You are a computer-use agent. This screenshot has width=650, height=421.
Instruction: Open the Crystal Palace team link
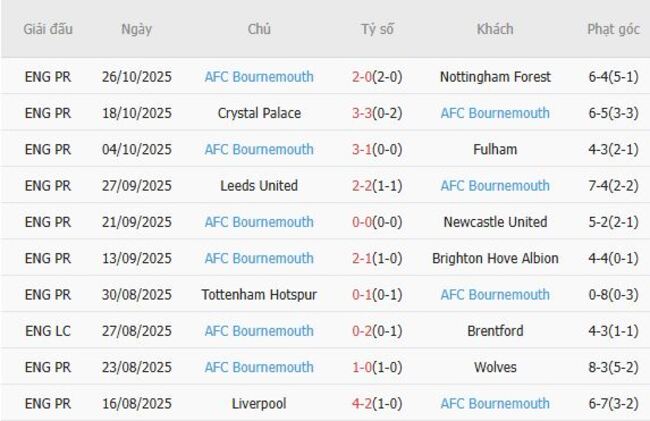[259, 113]
